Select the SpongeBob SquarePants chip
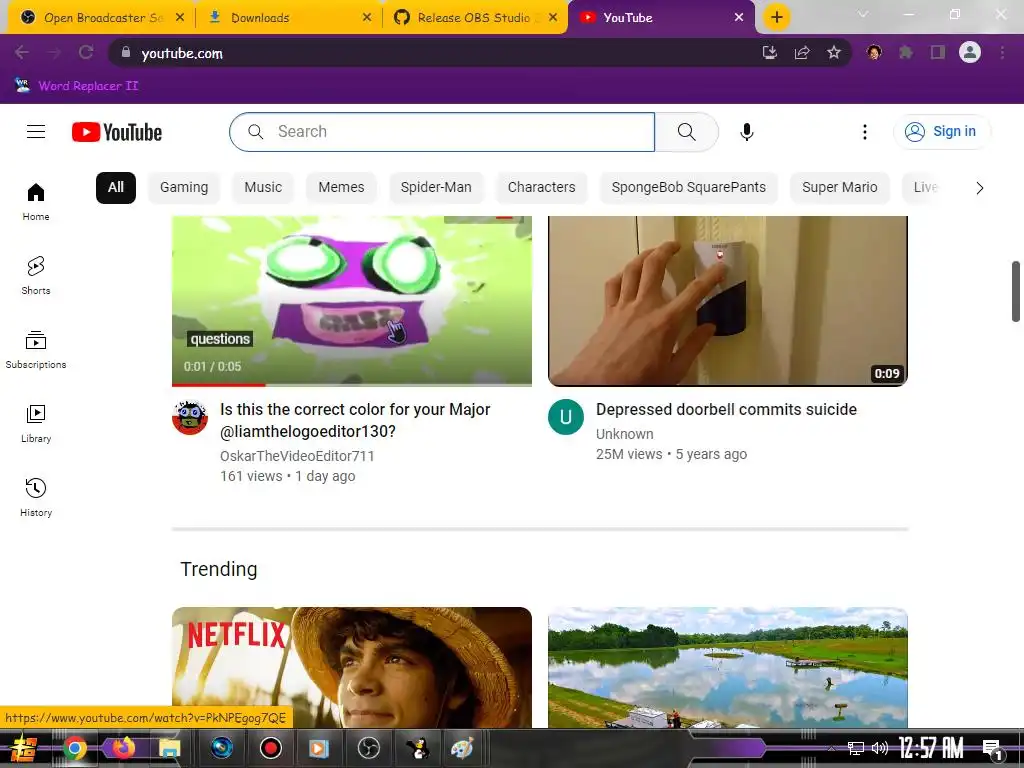 tap(688, 187)
